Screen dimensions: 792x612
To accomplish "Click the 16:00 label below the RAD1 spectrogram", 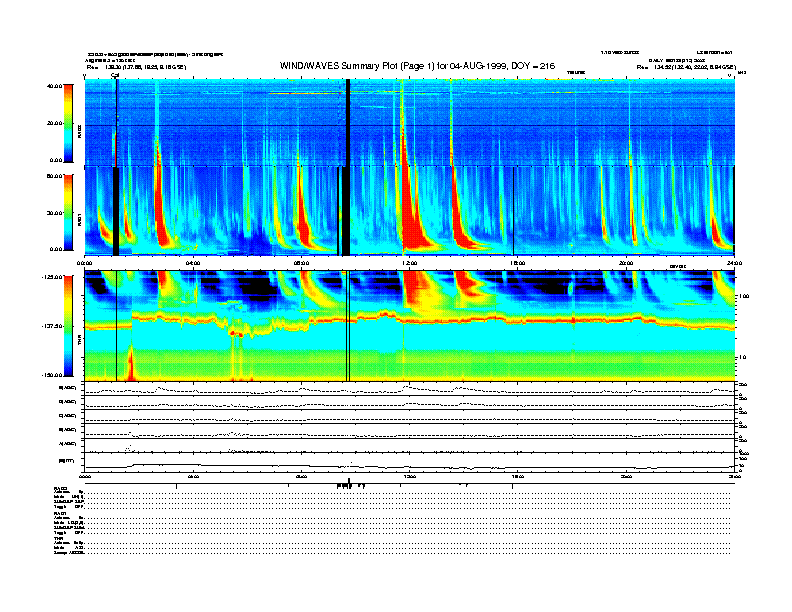I will (x=518, y=263).
